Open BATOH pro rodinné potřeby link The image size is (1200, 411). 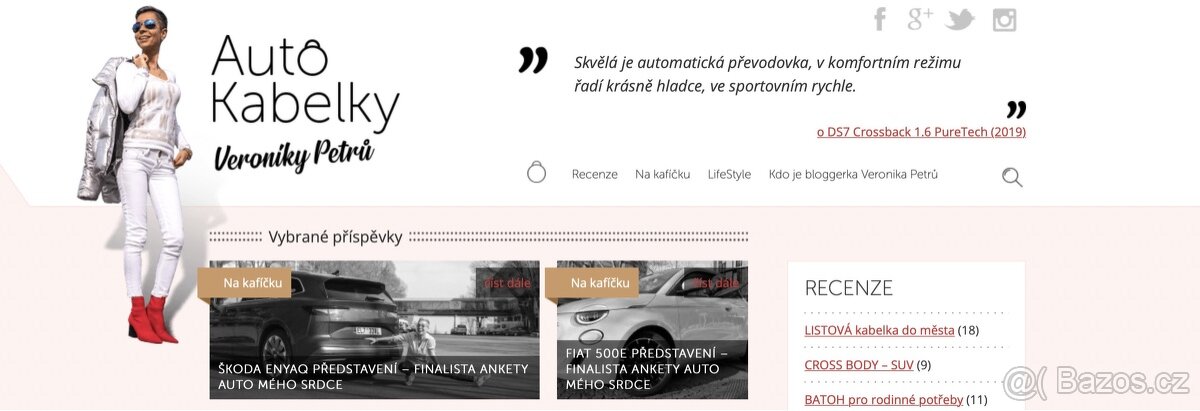point(884,400)
